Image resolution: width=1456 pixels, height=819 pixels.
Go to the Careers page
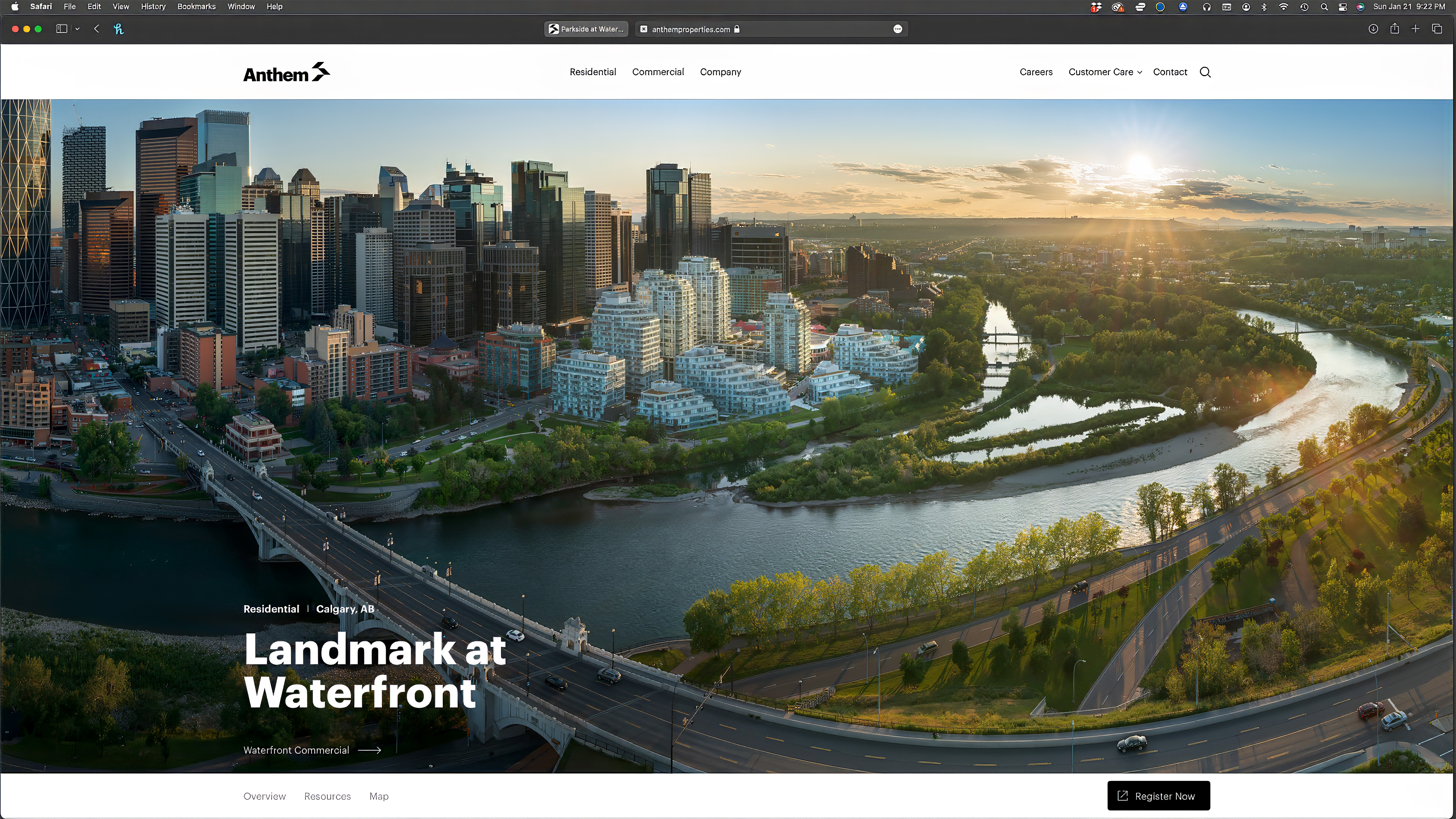(1036, 72)
